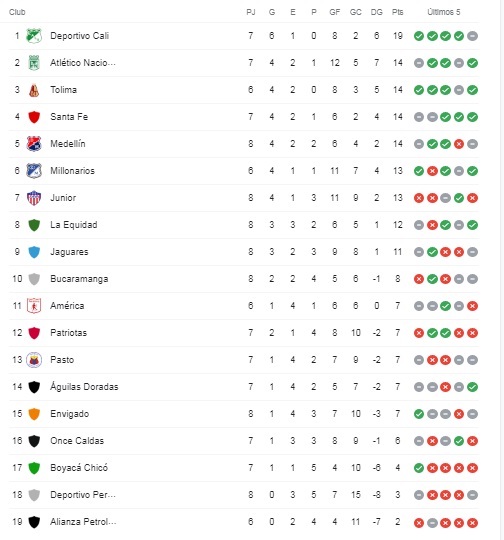Click the Pasto round crest
The height and width of the screenshot is (540, 504).
coord(34,360)
